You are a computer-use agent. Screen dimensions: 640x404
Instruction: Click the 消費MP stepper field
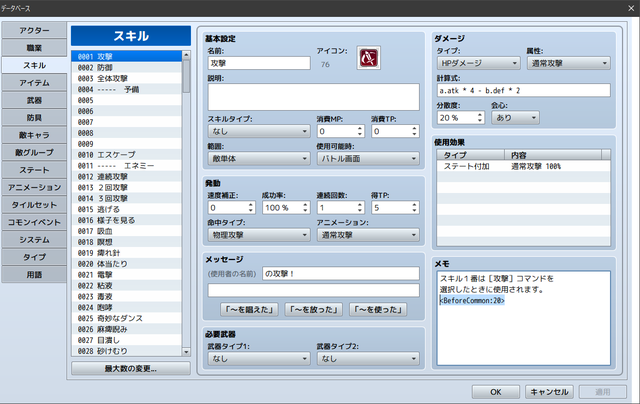coord(340,131)
